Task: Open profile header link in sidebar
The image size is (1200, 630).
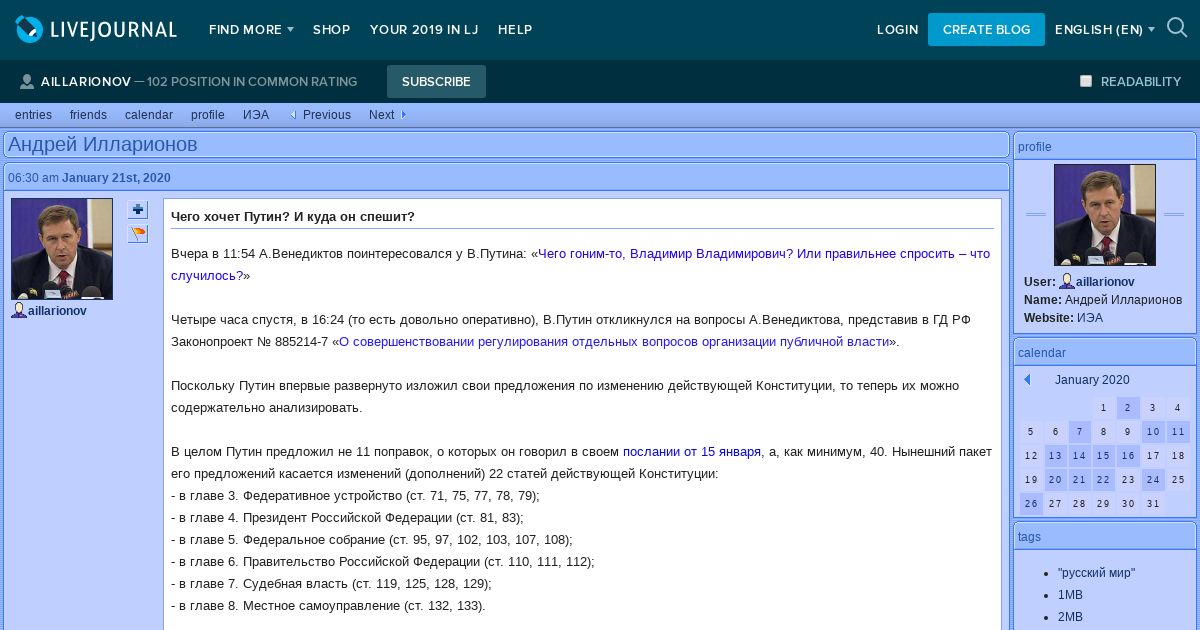Action: (x=1035, y=147)
